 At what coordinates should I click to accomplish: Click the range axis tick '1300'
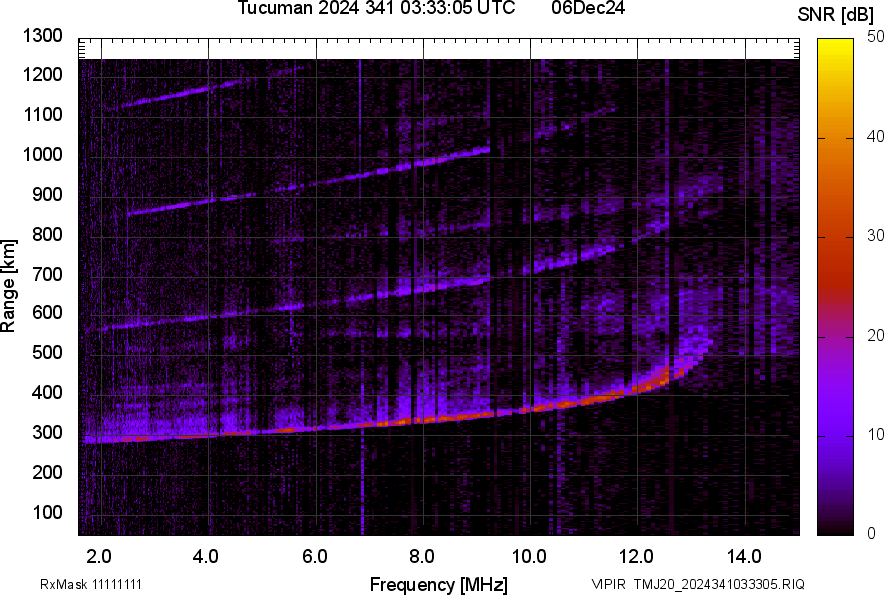(x=42, y=36)
